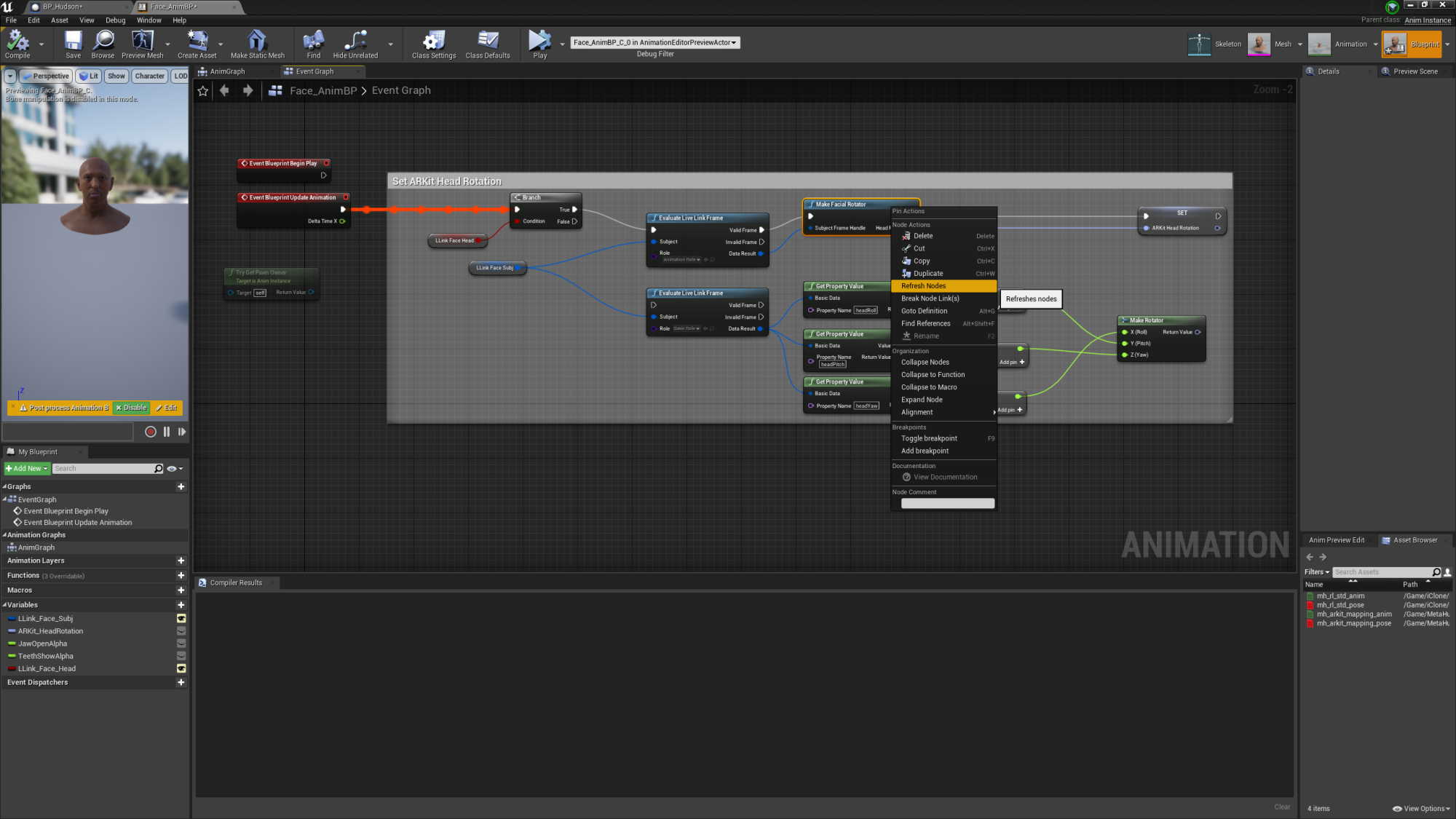Click the Anim Instance parent class link
1456x819 pixels.
1428,20
